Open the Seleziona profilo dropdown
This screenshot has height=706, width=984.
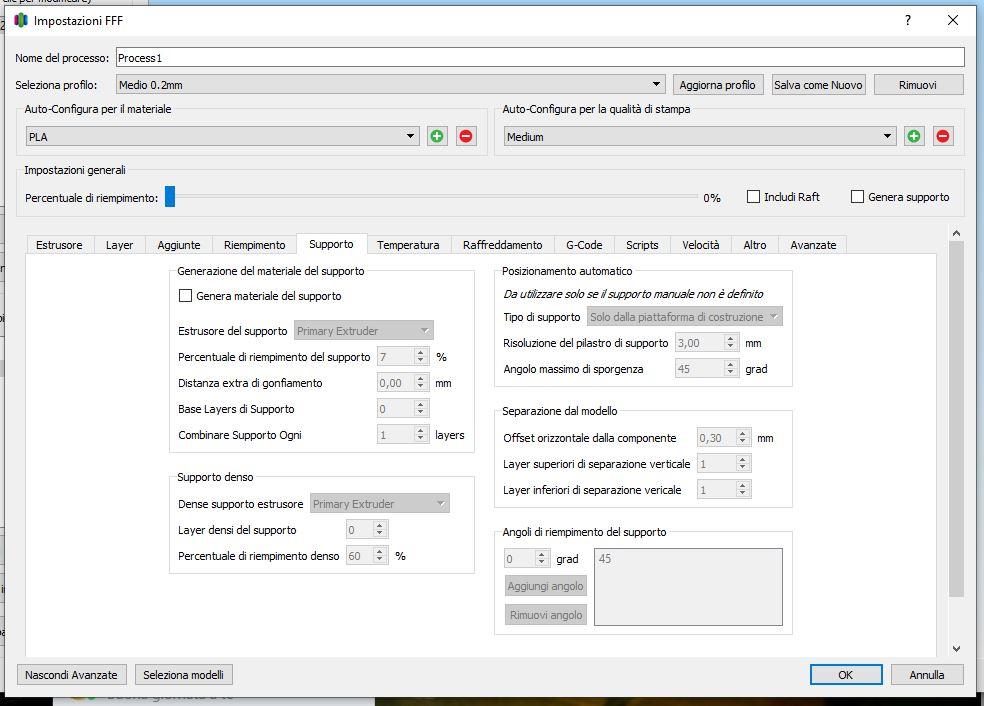390,85
